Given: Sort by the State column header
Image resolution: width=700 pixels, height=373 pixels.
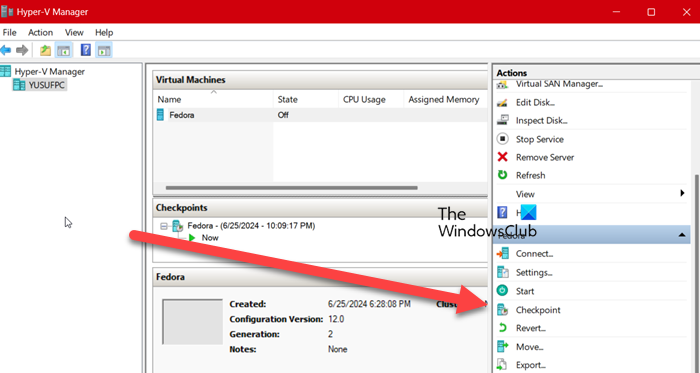Looking at the screenshot, I should click(306, 99).
